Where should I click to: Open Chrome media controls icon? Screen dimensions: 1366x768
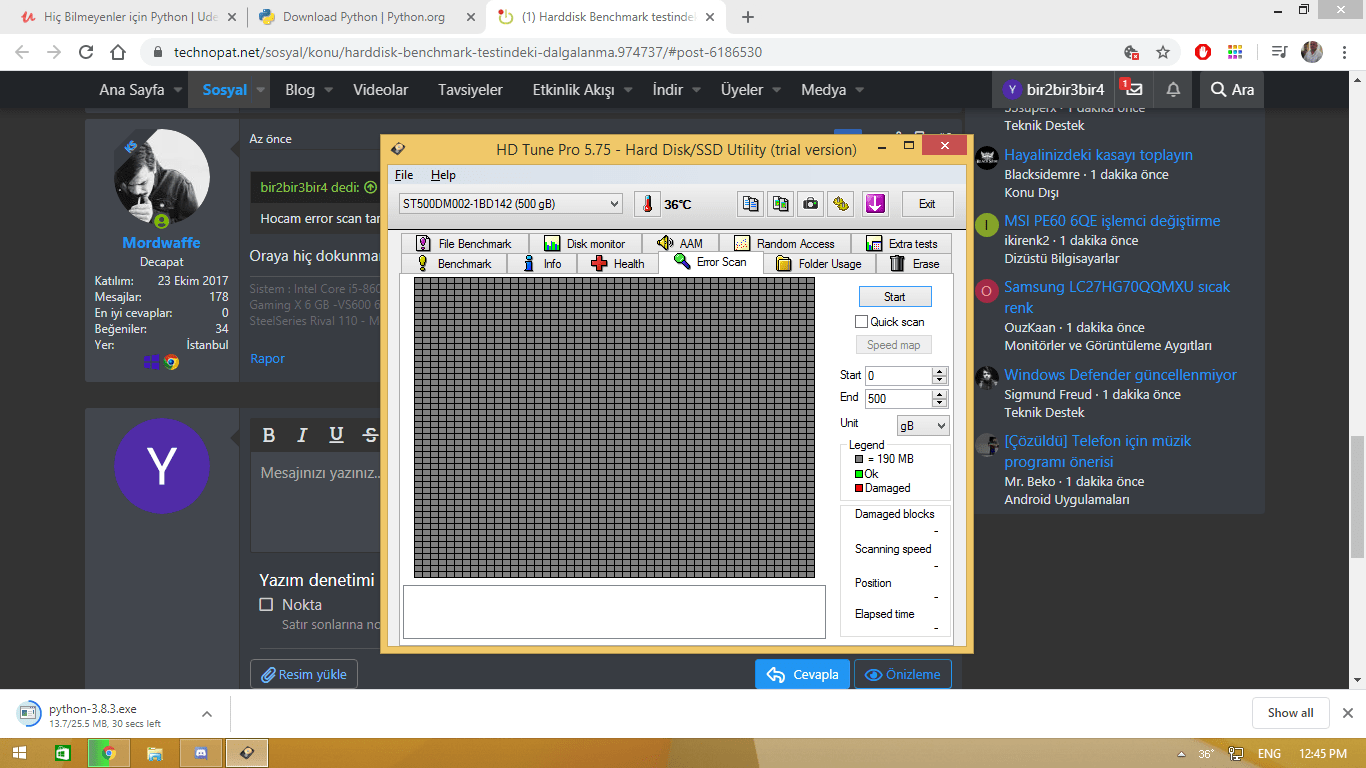pyautogui.click(x=1279, y=52)
